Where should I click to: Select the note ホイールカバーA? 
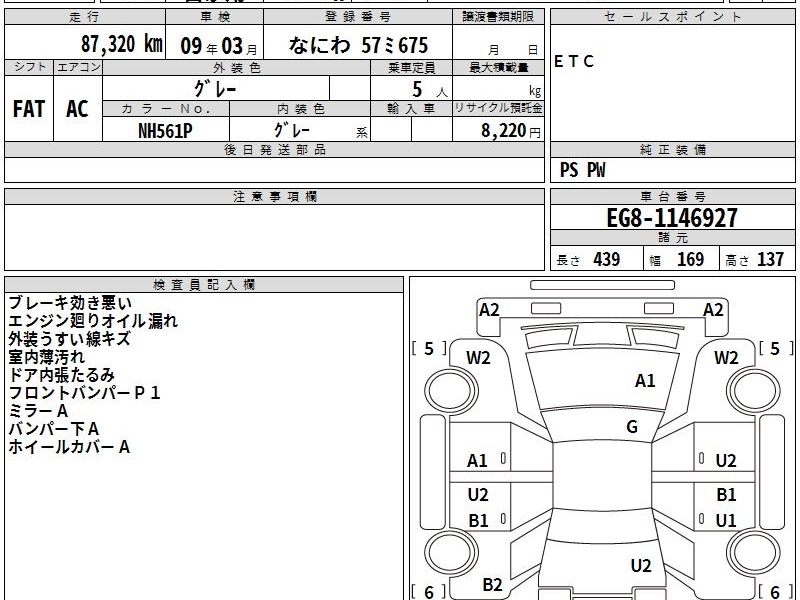[69, 447]
